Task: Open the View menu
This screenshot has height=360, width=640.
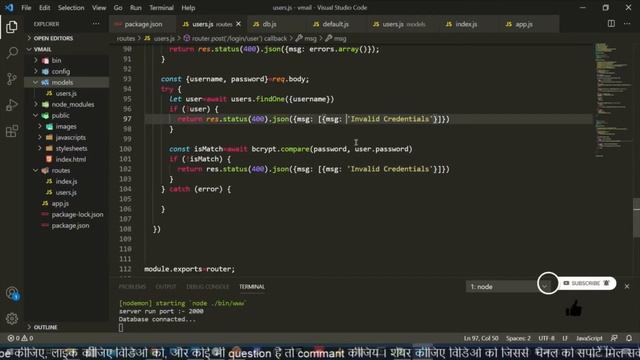Action: click(x=99, y=8)
